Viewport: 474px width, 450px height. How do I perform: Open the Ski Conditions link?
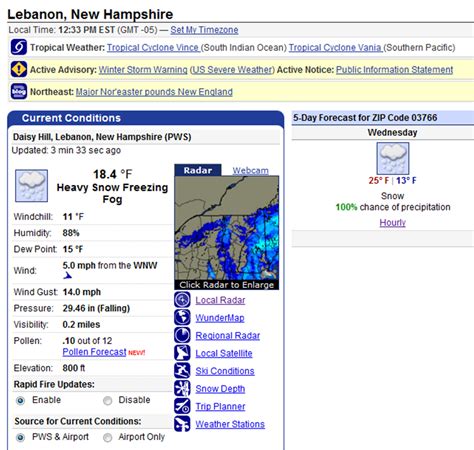coord(225,371)
